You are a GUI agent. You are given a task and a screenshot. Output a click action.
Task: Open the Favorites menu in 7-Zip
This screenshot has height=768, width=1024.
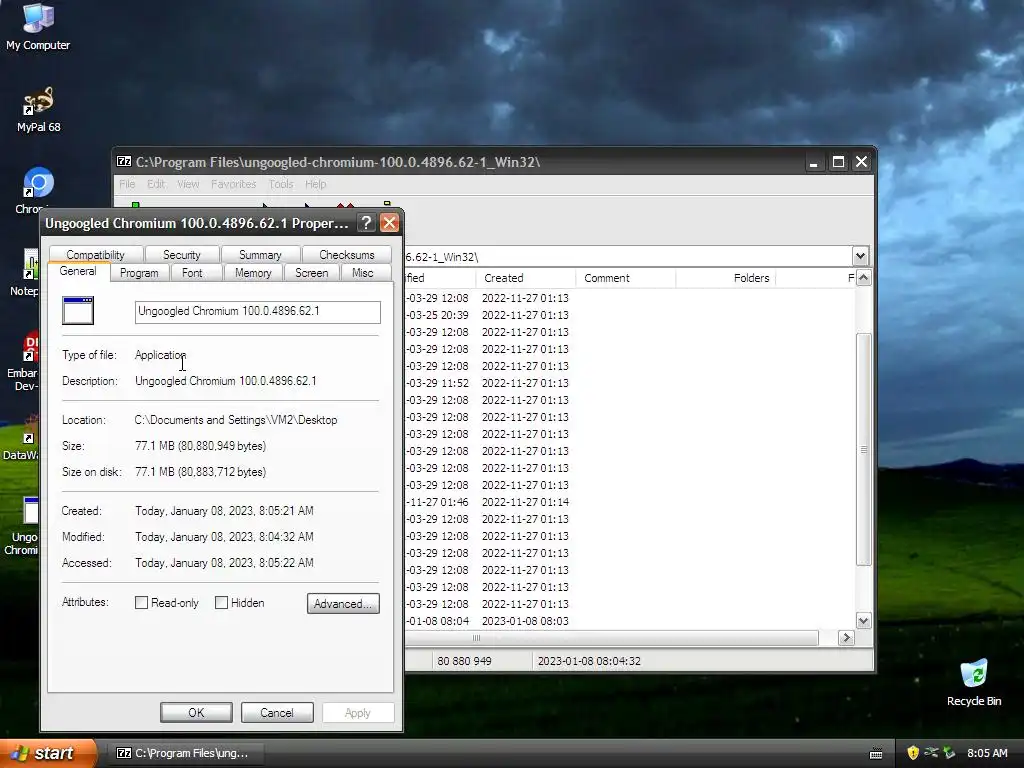point(233,184)
